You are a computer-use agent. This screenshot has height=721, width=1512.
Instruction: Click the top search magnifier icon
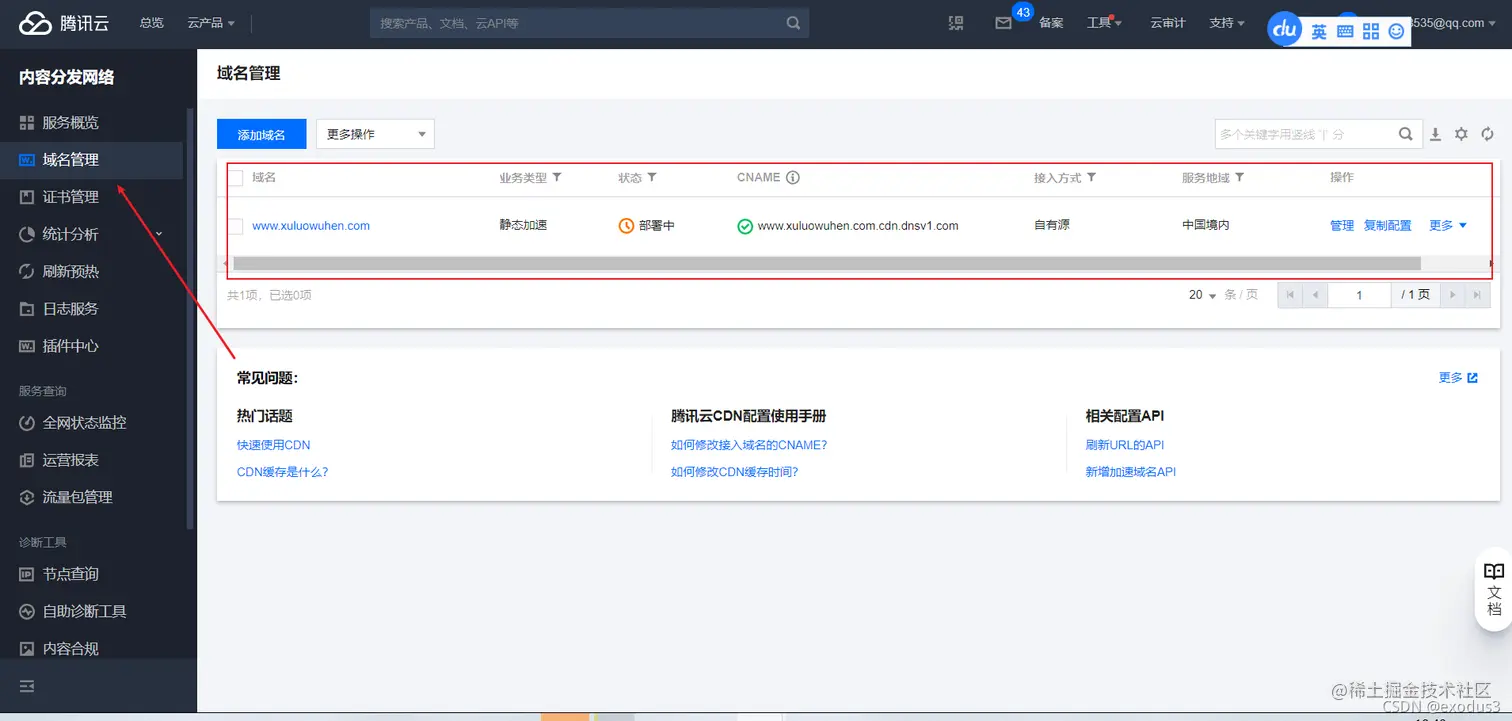tap(793, 23)
